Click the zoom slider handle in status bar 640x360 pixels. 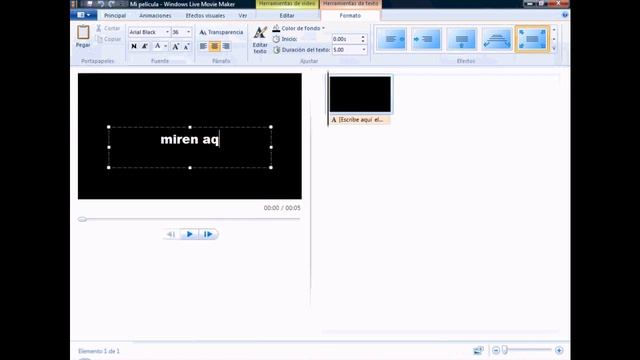click(x=505, y=350)
